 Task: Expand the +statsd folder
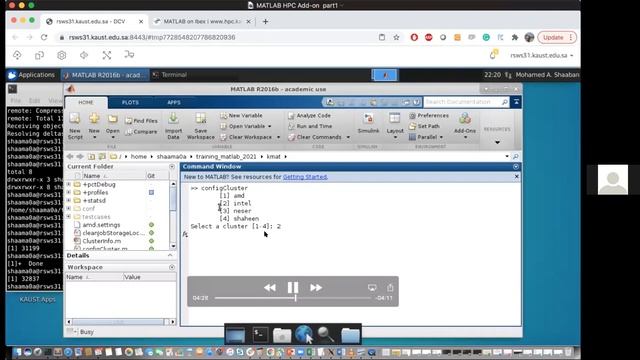69,200
